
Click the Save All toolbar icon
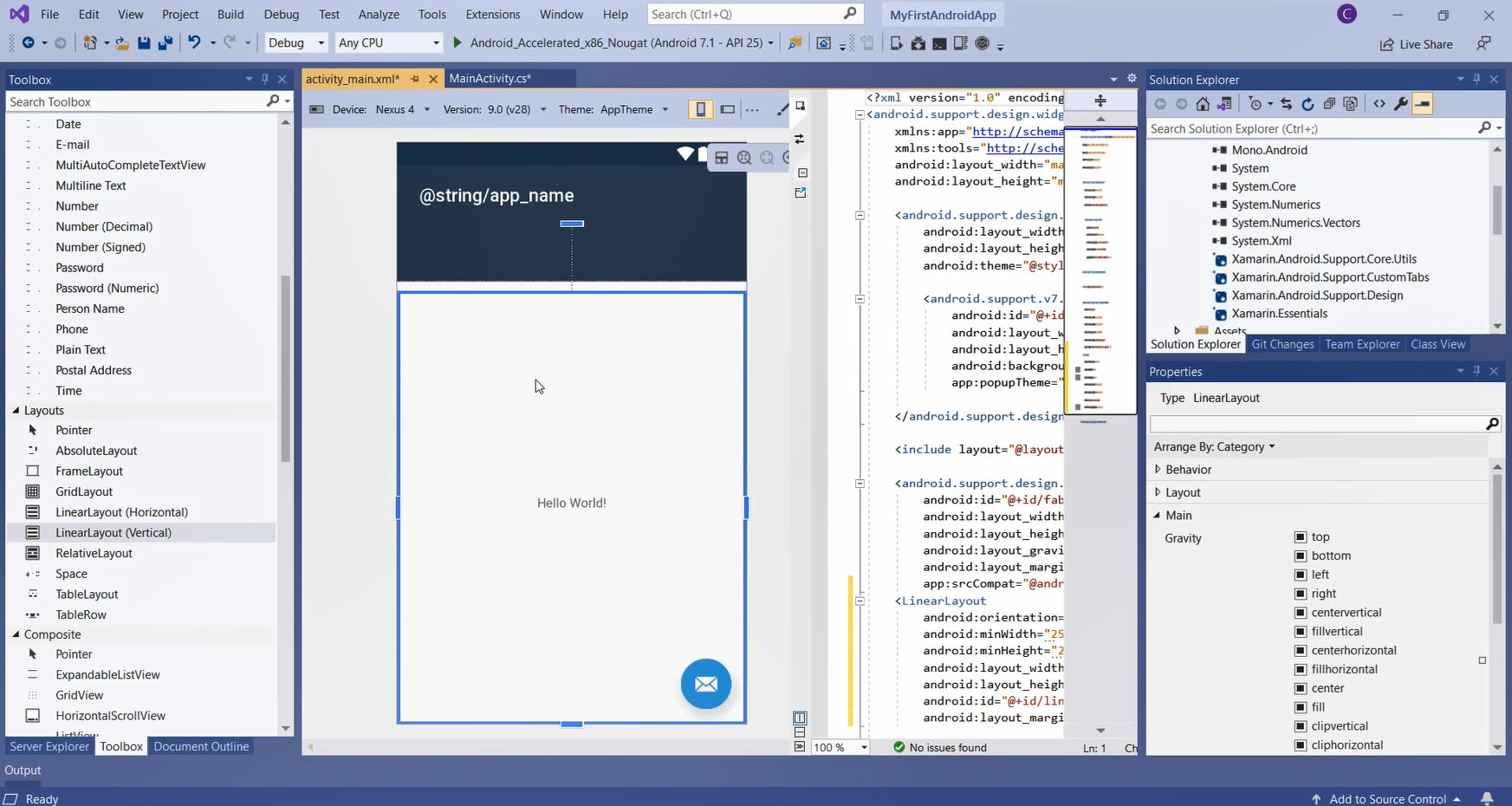click(x=165, y=42)
